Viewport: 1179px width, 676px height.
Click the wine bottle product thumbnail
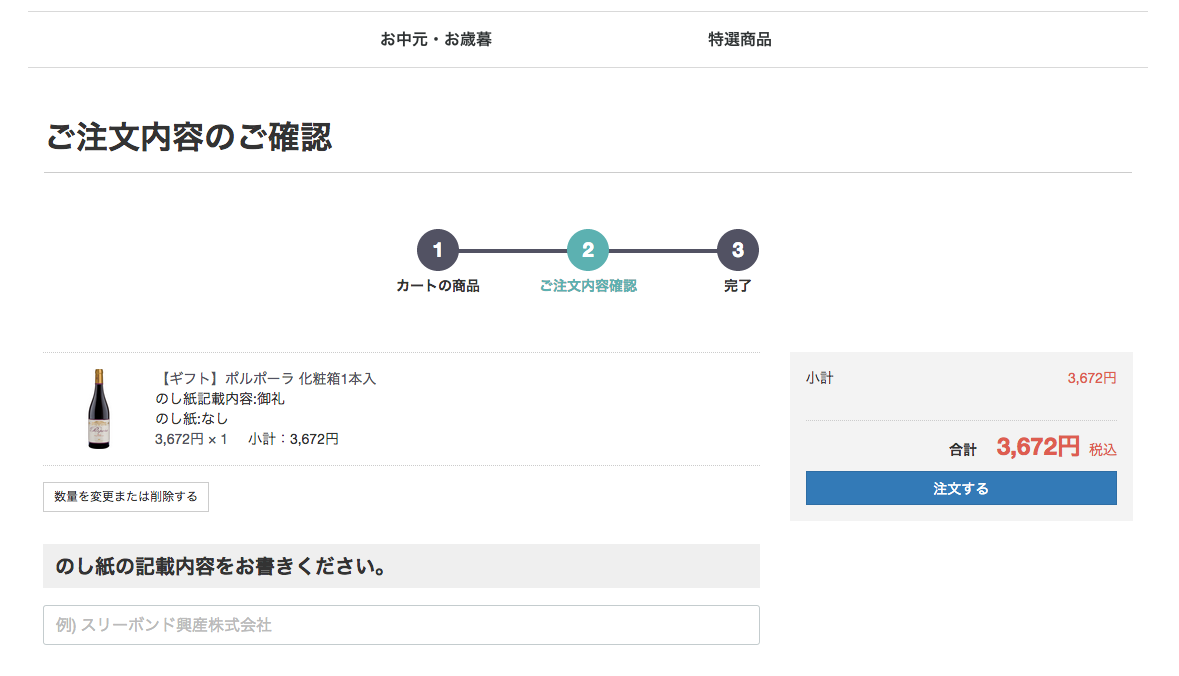pyautogui.click(x=99, y=409)
